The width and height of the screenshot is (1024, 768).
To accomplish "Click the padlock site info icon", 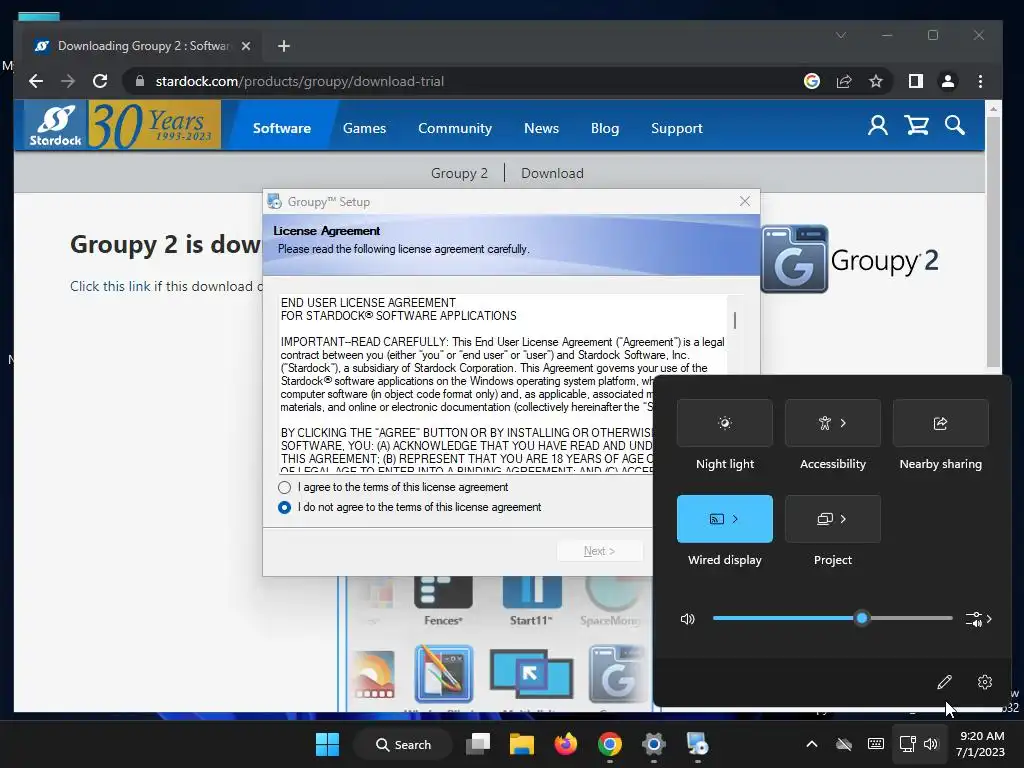I will coord(139,81).
